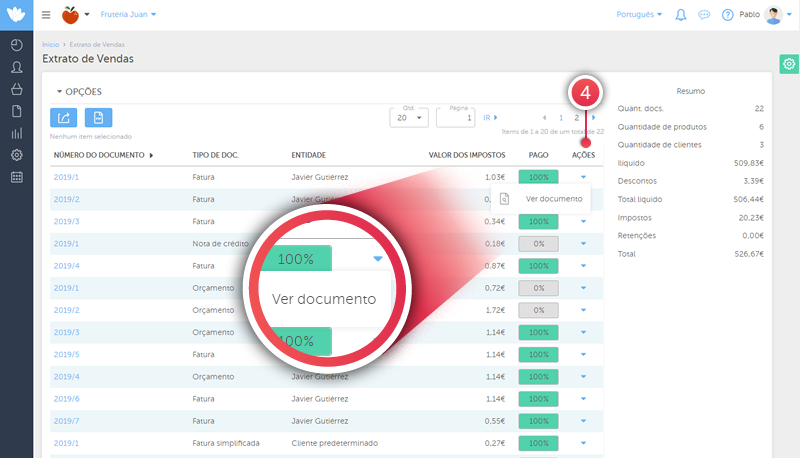
Task: Collapse the OPÇÕES section
Action: 79,91
